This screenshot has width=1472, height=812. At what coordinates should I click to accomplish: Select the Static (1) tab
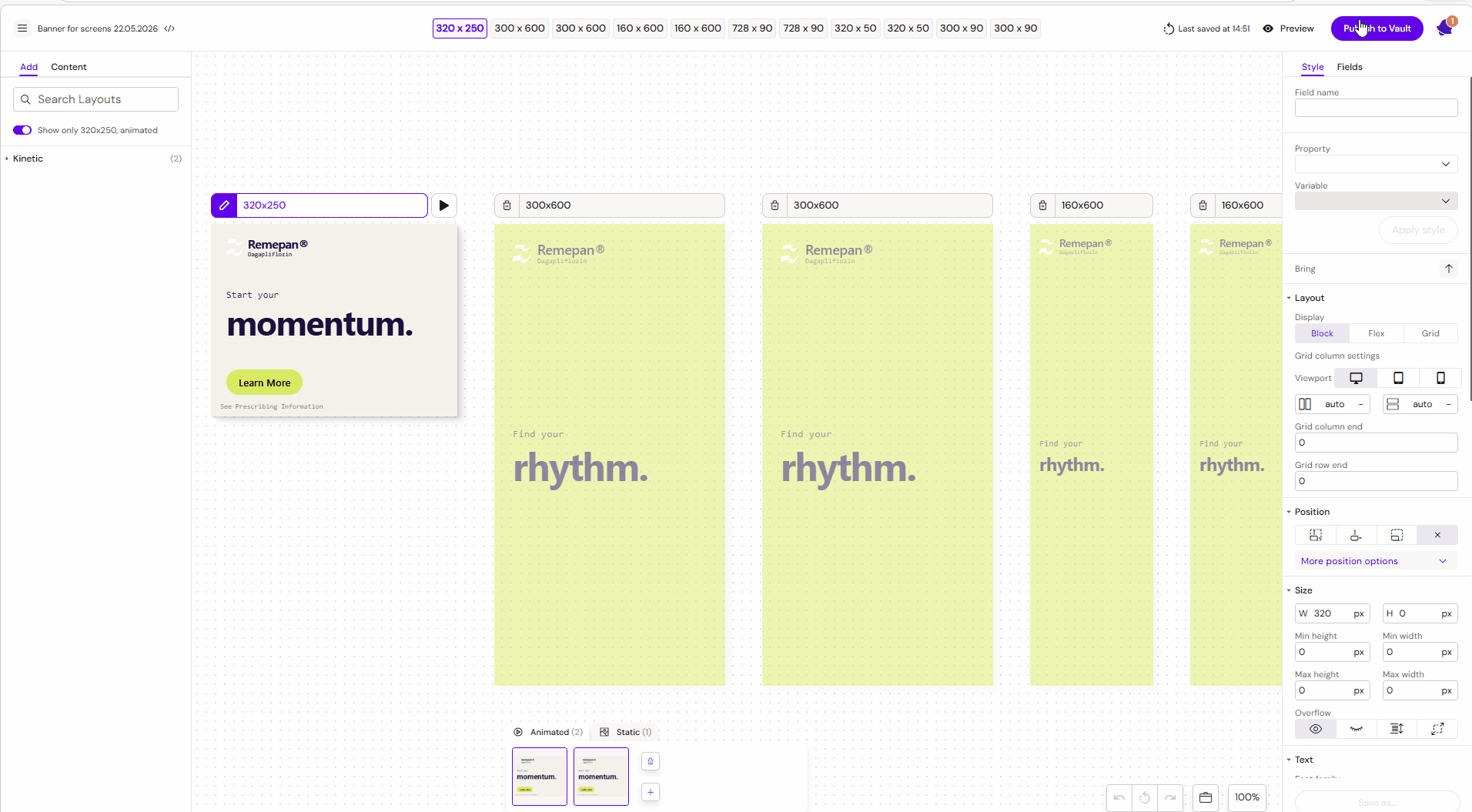tap(626, 732)
